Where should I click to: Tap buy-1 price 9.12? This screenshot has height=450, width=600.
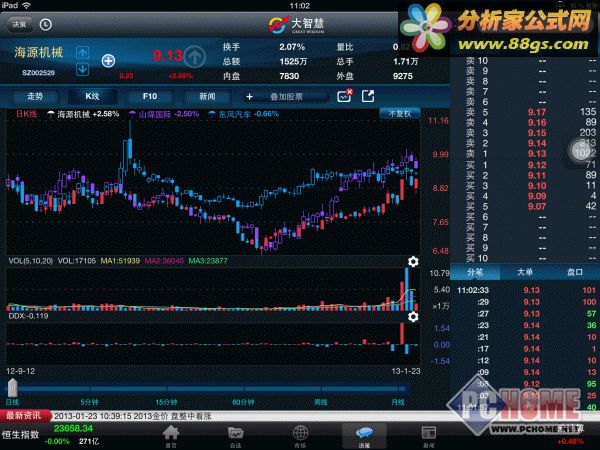pyautogui.click(x=537, y=165)
